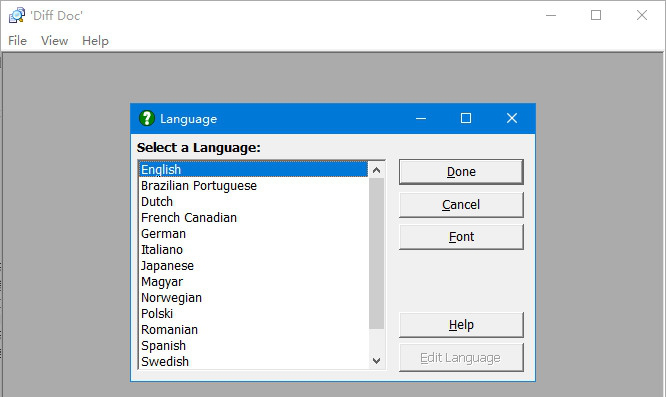The height and width of the screenshot is (412, 666).
Task: Choose Magyar from the list
Action: tap(162, 282)
